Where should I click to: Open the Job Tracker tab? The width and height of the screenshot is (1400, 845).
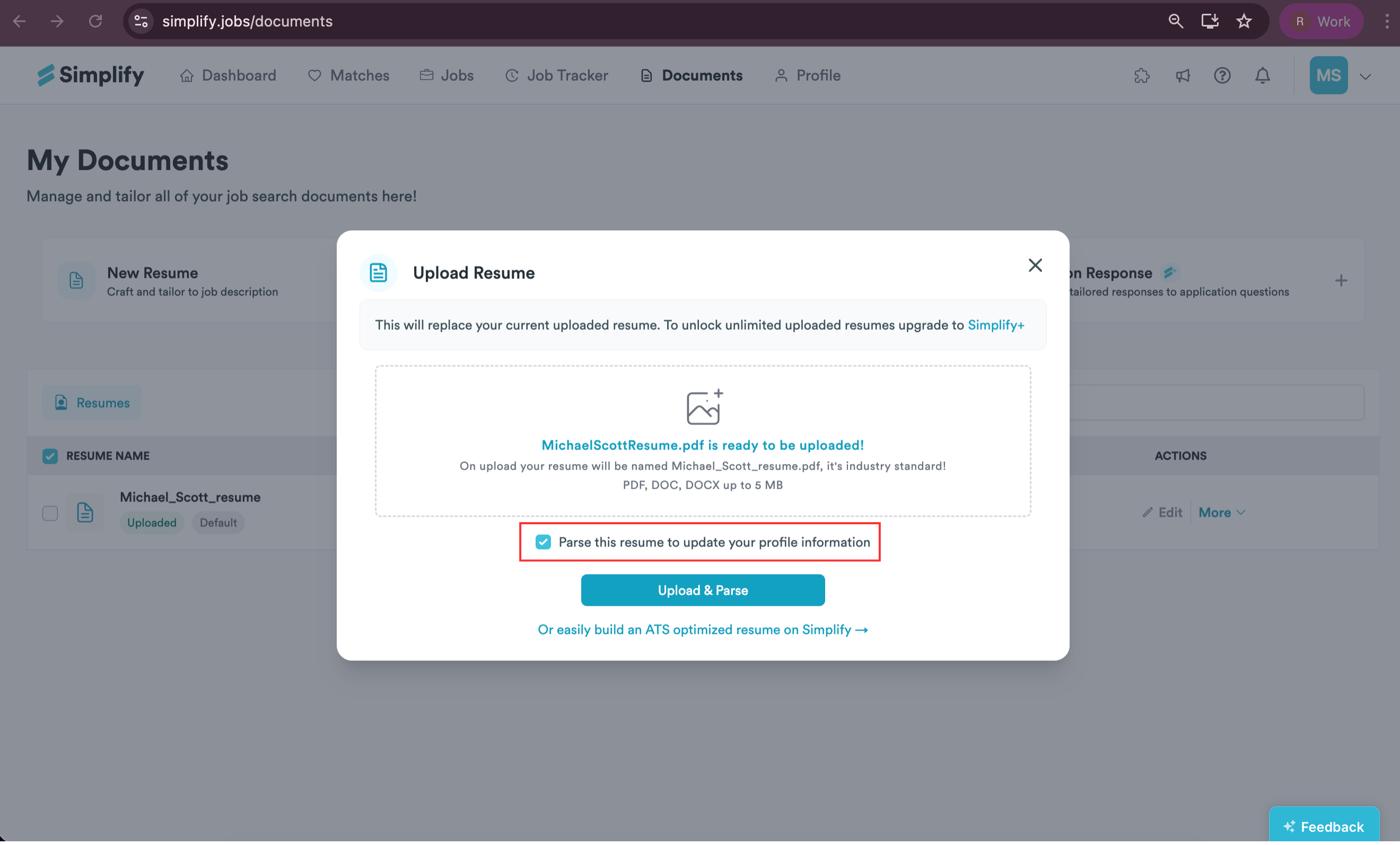pyautogui.click(x=556, y=75)
